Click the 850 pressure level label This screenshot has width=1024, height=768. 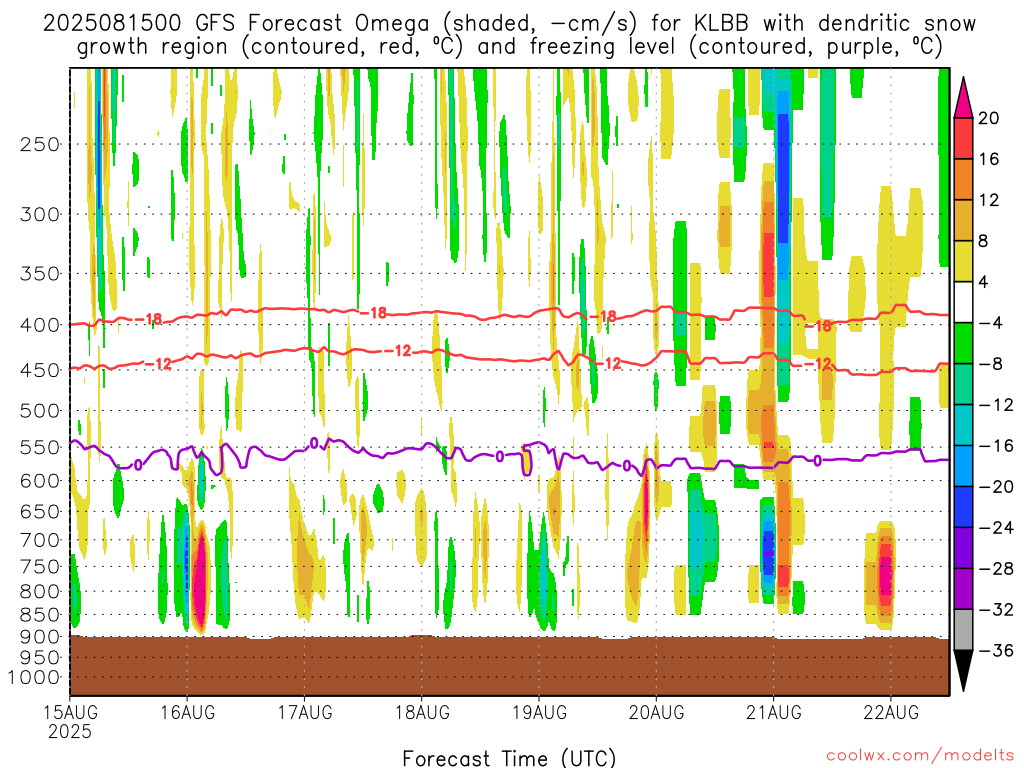pos(39,615)
